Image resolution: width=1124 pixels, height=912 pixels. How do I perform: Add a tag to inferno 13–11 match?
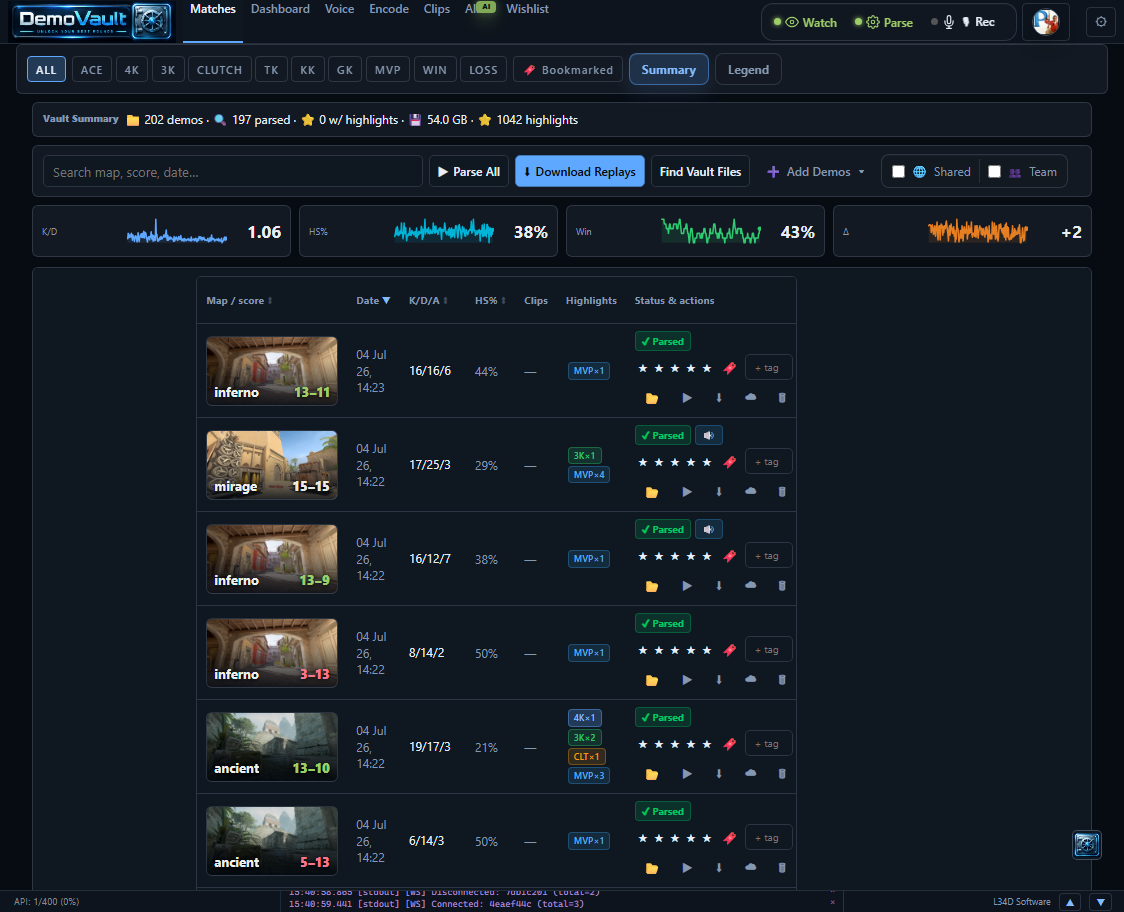tap(768, 368)
